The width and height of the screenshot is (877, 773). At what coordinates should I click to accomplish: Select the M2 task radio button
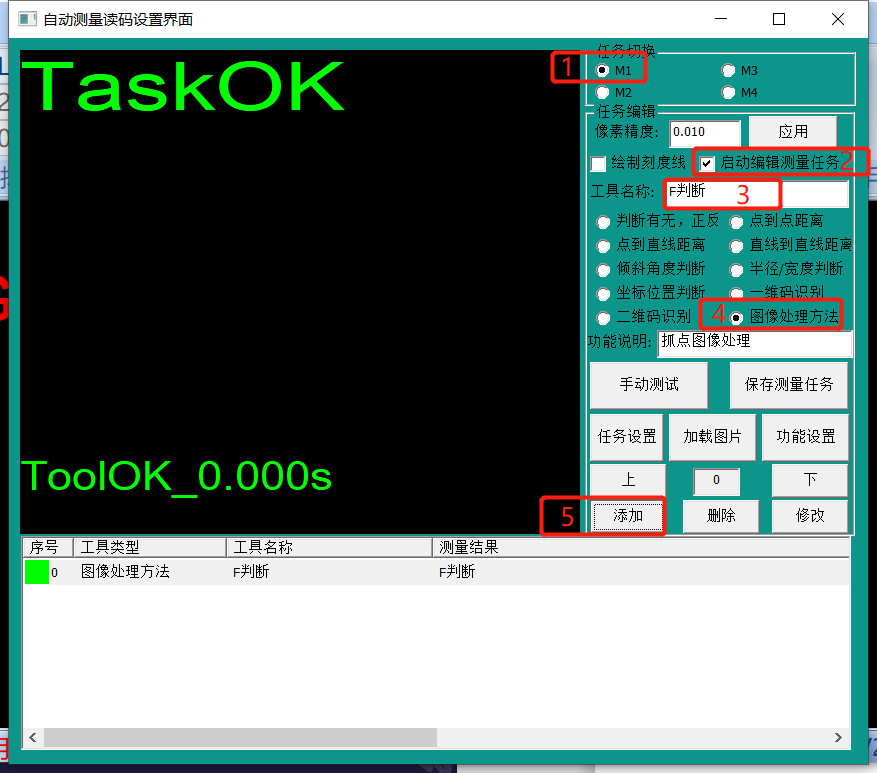pyautogui.click(x=603, y=93)
